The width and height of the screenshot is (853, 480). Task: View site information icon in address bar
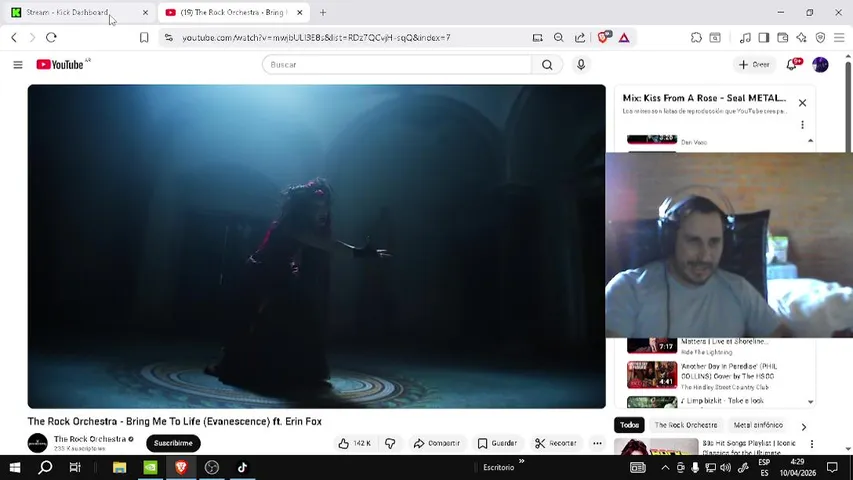(x=169, y=38)
